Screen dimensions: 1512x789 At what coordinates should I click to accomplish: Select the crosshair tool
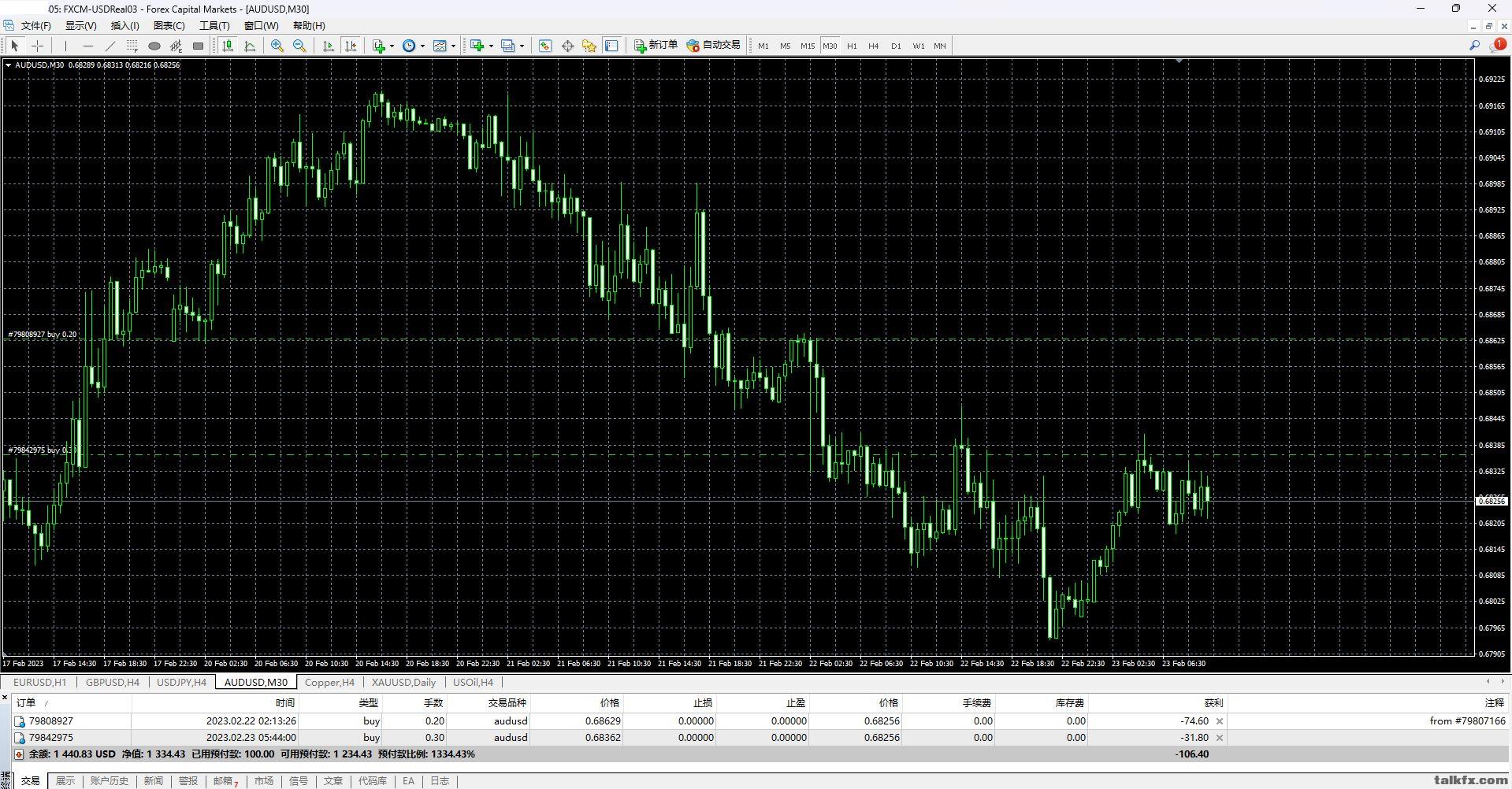point(36,46)
